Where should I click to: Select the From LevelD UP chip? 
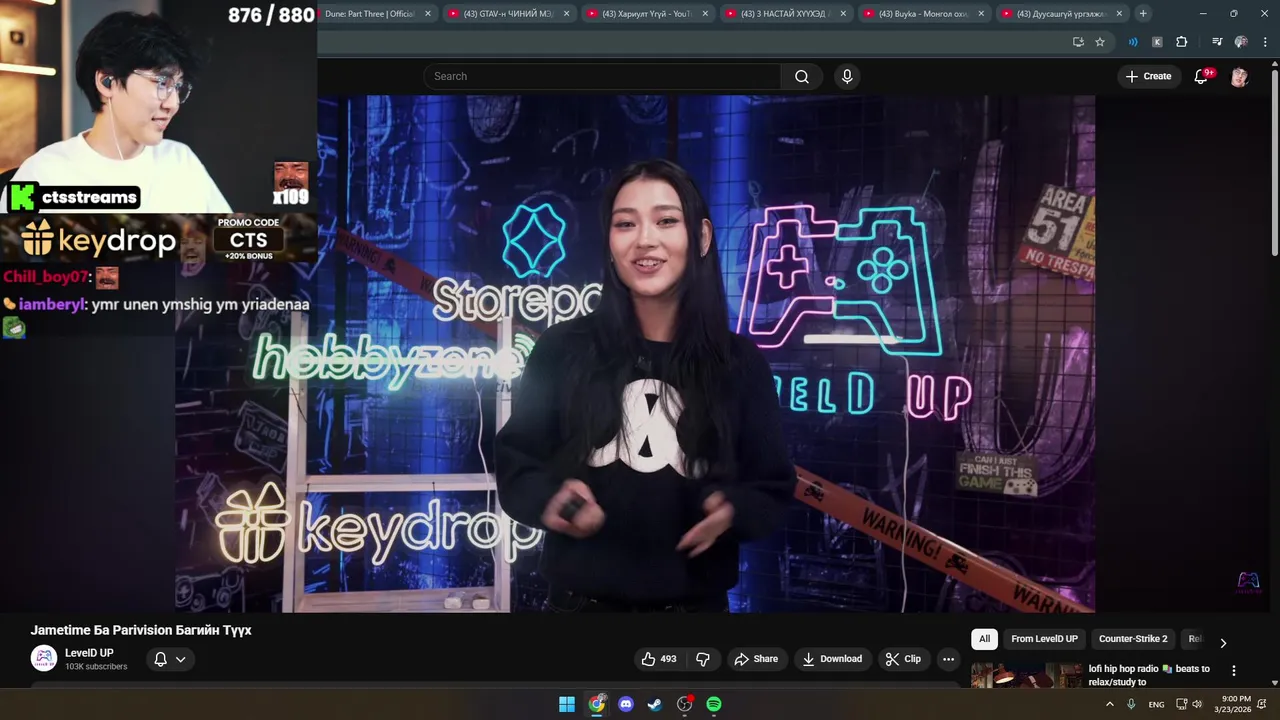(x=1044, y=639)
